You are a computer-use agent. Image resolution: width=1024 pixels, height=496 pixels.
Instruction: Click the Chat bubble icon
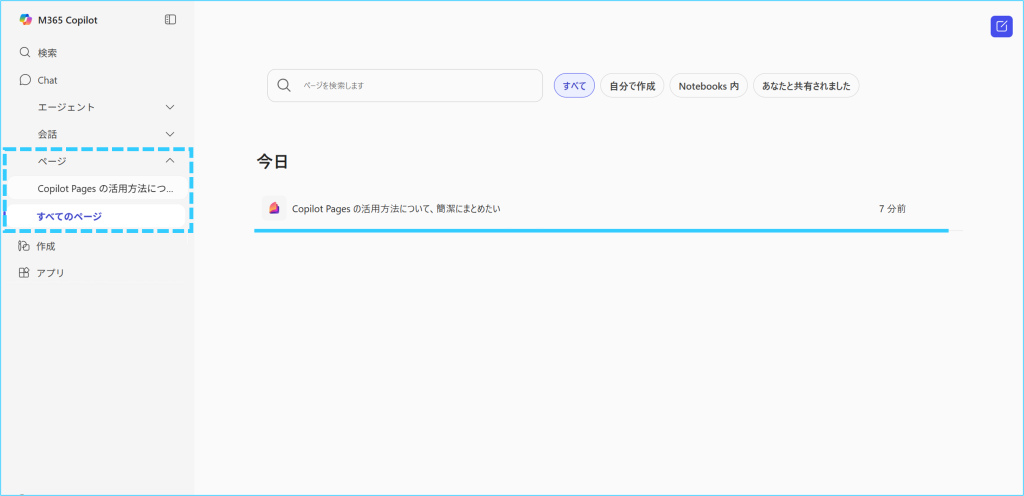click(x=25, y=80)
